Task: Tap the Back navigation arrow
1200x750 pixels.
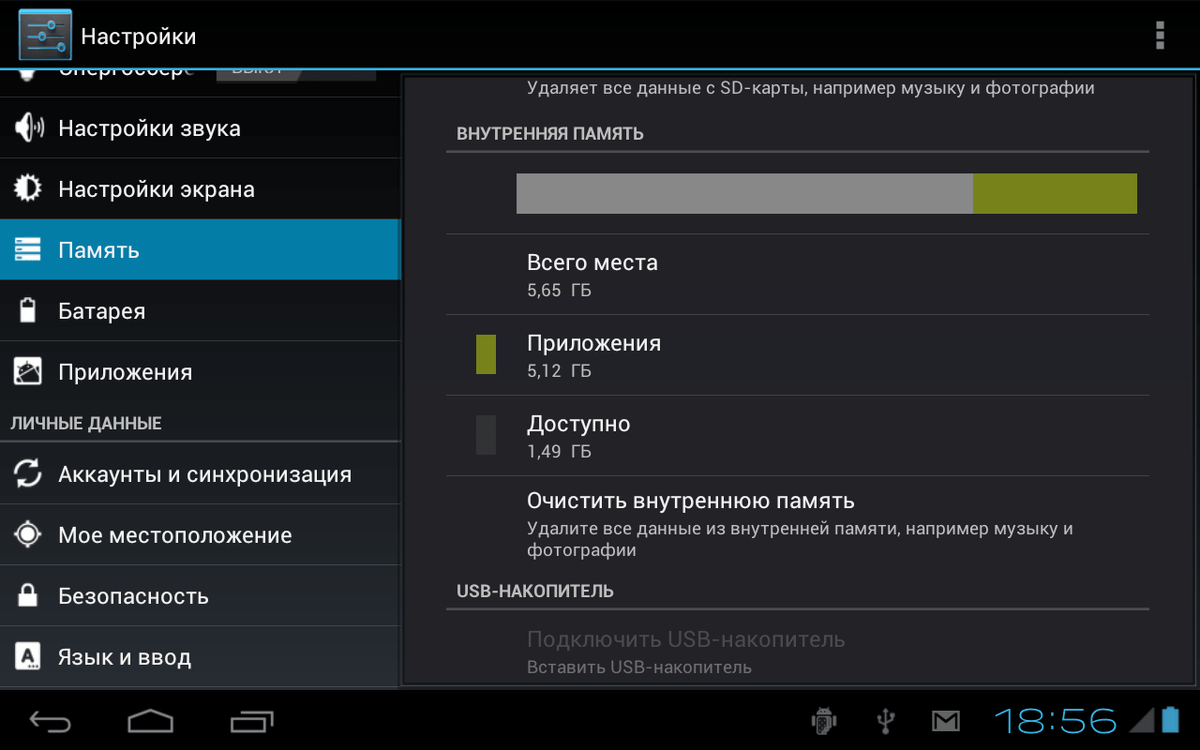Action: point(50,720)
